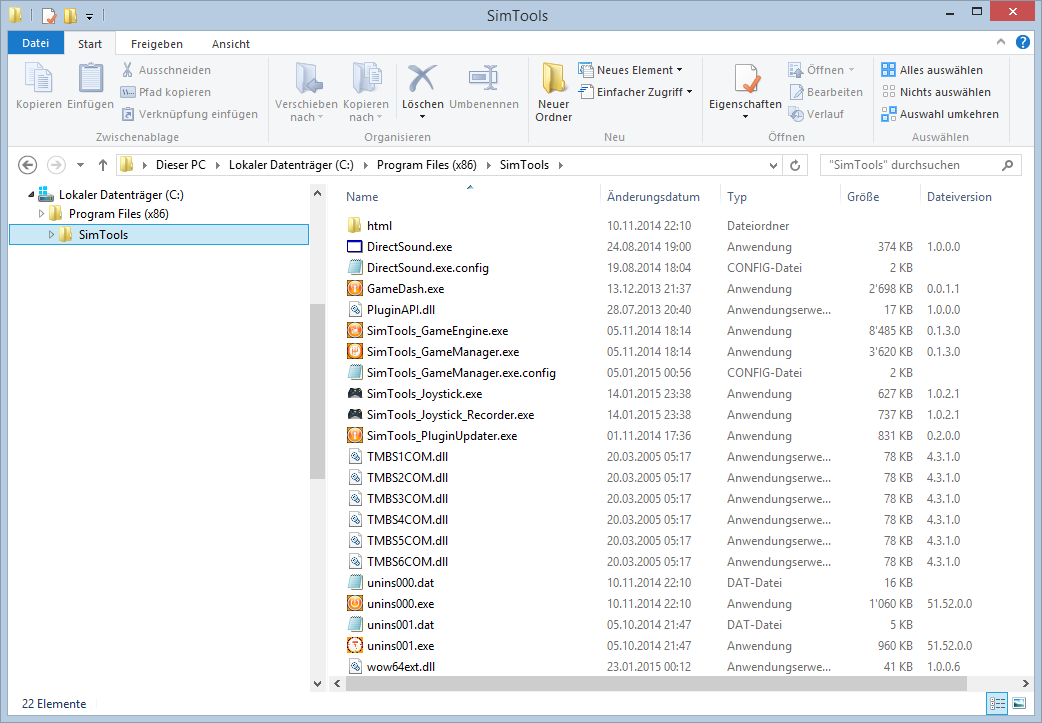Click the Einfügen clipboard icon
Image resolution: width=1042 pixels, height=723 pixels.
(x=90, y=78)
